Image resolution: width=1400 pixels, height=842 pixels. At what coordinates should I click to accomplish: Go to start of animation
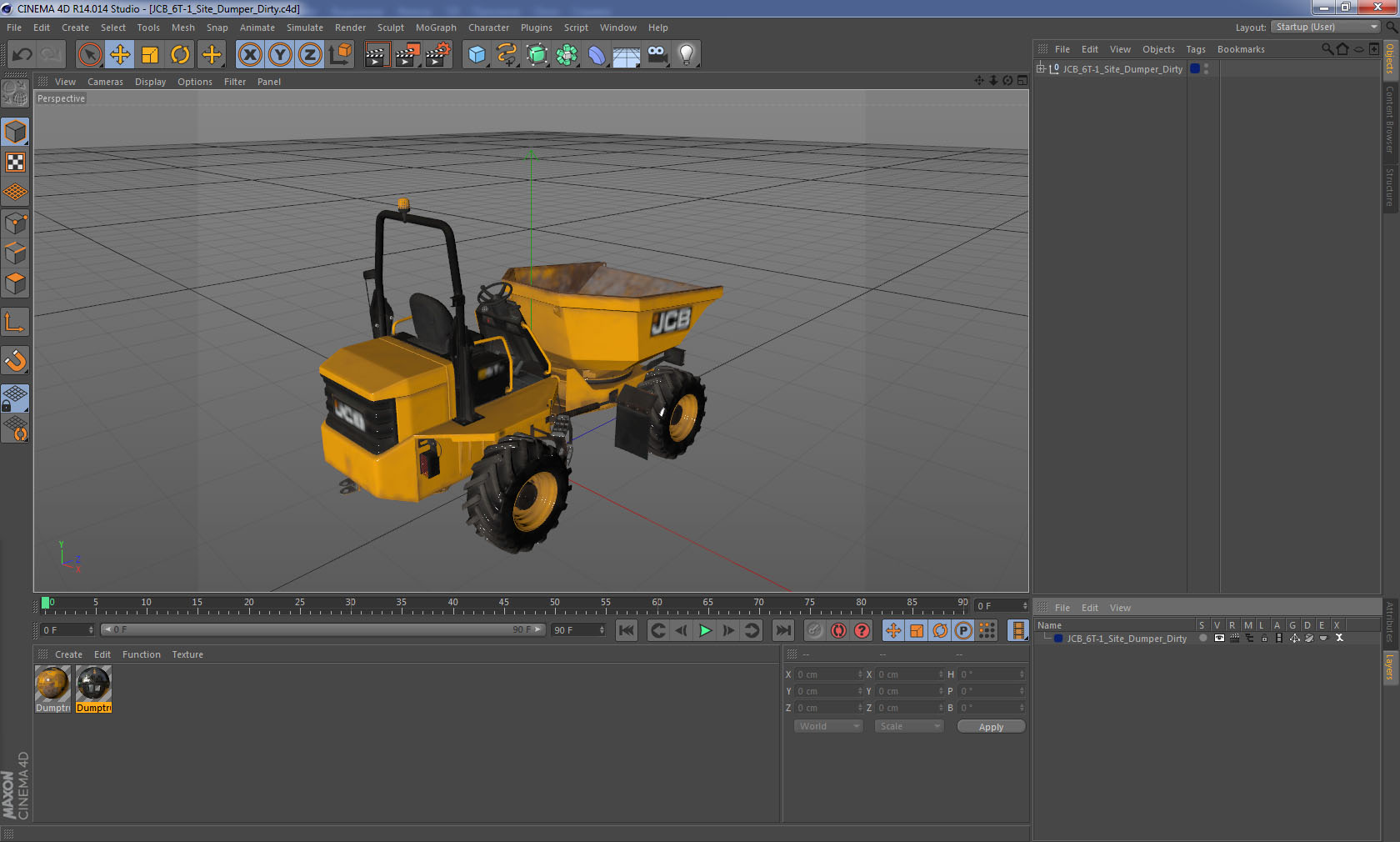(x=627, y=630)
